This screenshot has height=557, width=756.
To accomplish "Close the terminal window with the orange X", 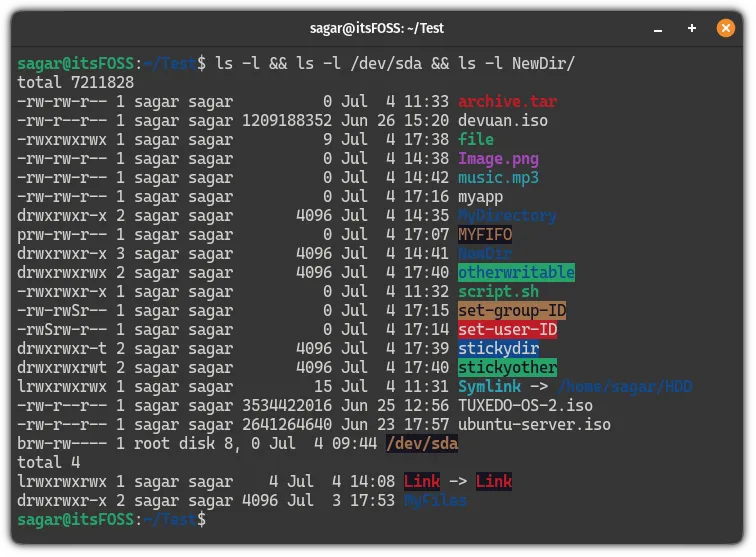I will pyautogui.click(x=726, y=28).
